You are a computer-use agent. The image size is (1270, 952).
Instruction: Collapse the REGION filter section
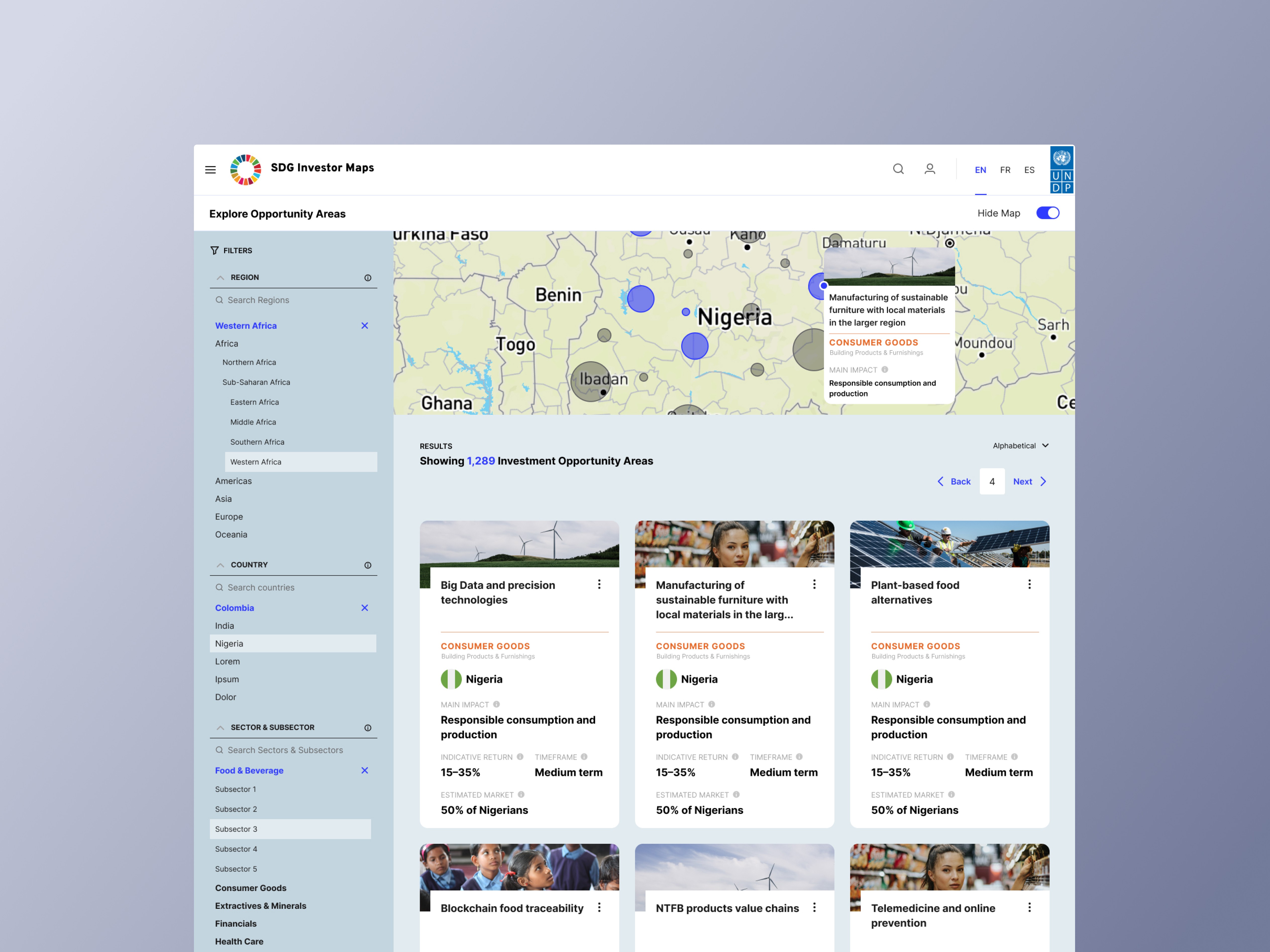point(221,278)
